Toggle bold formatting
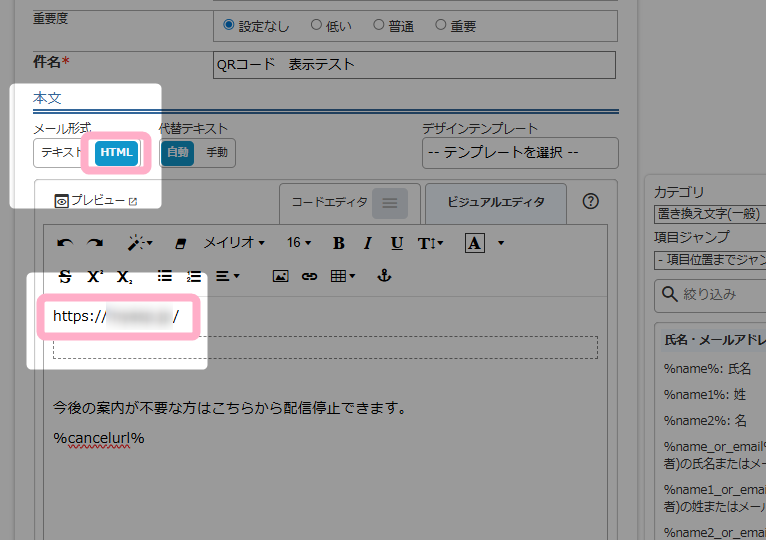Viewport: 766px width, 540px height. (338, 243)
